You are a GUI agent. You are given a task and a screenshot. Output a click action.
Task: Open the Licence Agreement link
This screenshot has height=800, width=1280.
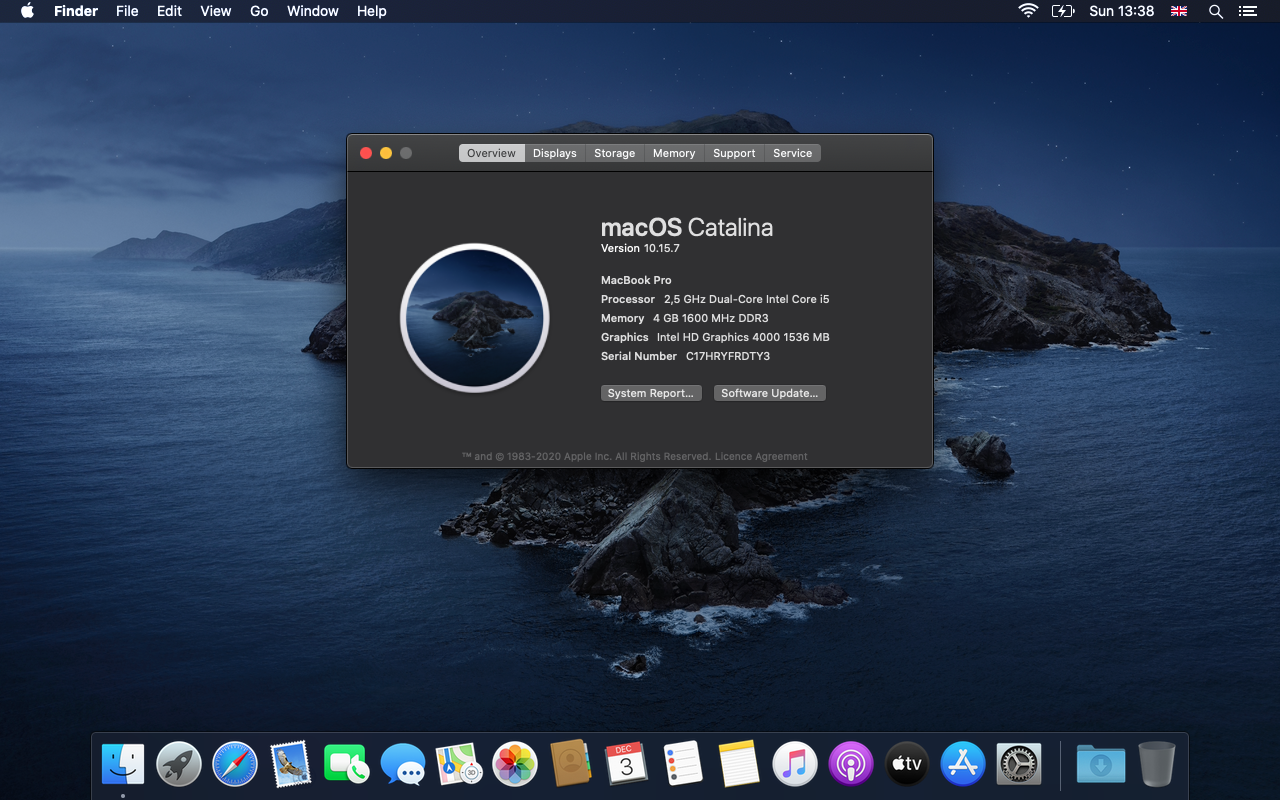[x=761, y=457]
